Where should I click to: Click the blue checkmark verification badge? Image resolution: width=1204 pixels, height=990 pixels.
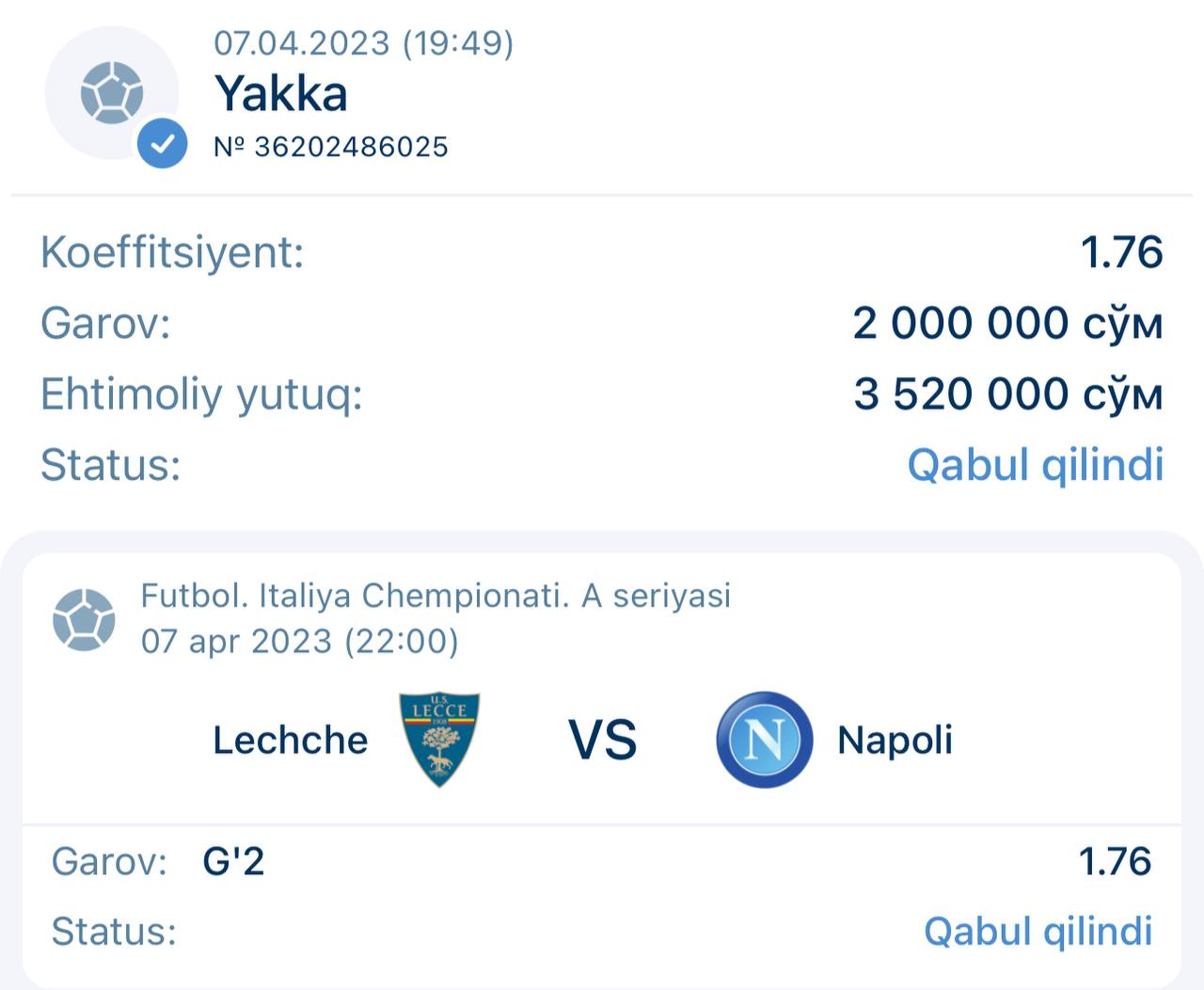pyautogui.click(x=162, y=144)
